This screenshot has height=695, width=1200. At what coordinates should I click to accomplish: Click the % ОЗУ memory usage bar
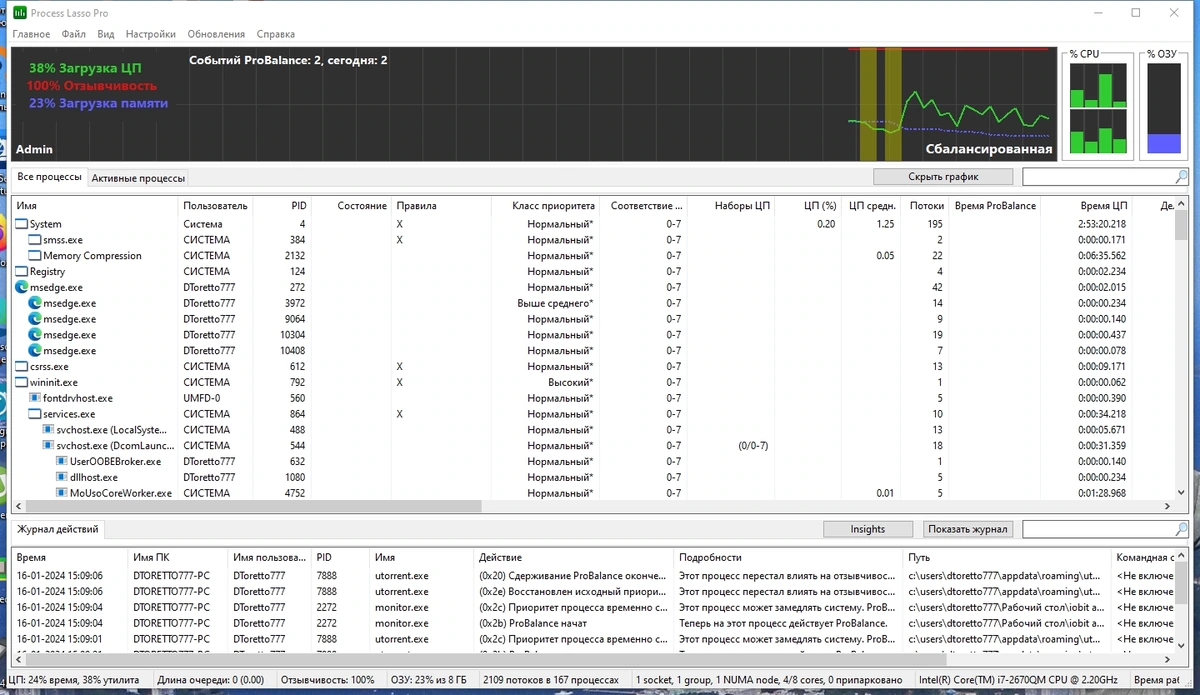coord(1164,109)
